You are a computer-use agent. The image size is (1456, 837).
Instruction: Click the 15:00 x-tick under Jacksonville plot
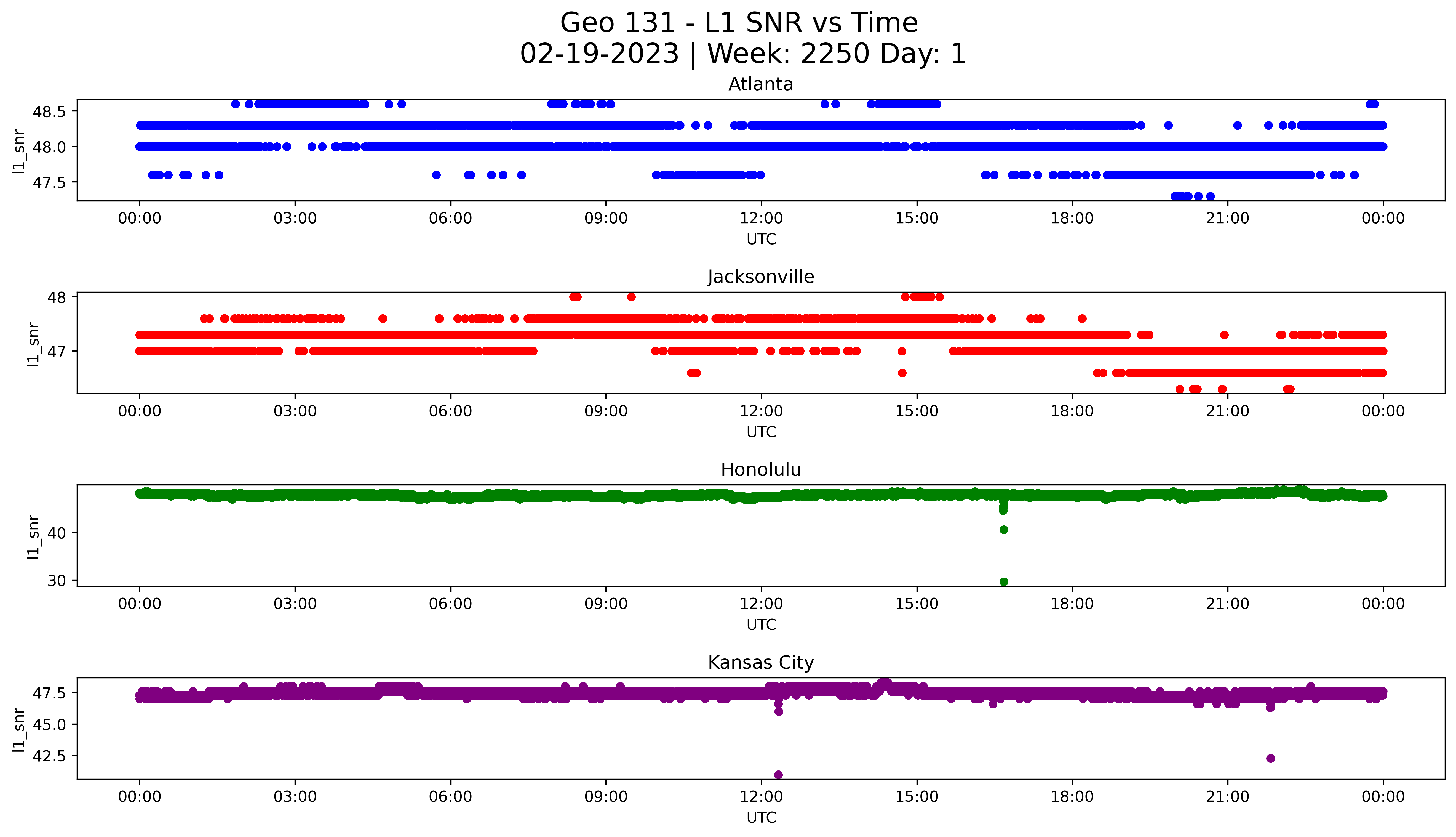coord(917,411)
